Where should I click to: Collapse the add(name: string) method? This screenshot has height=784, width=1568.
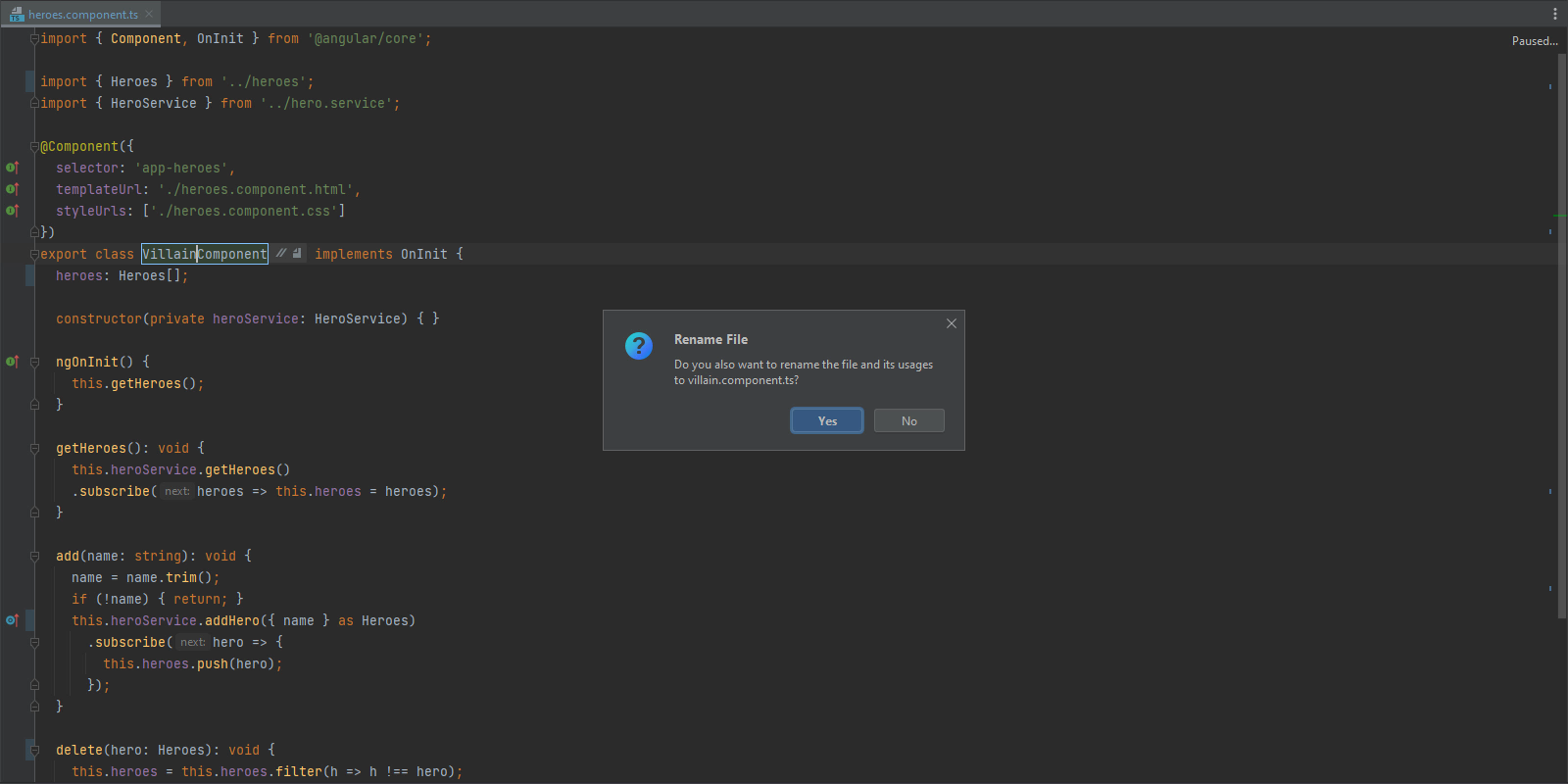coord(34,556)
